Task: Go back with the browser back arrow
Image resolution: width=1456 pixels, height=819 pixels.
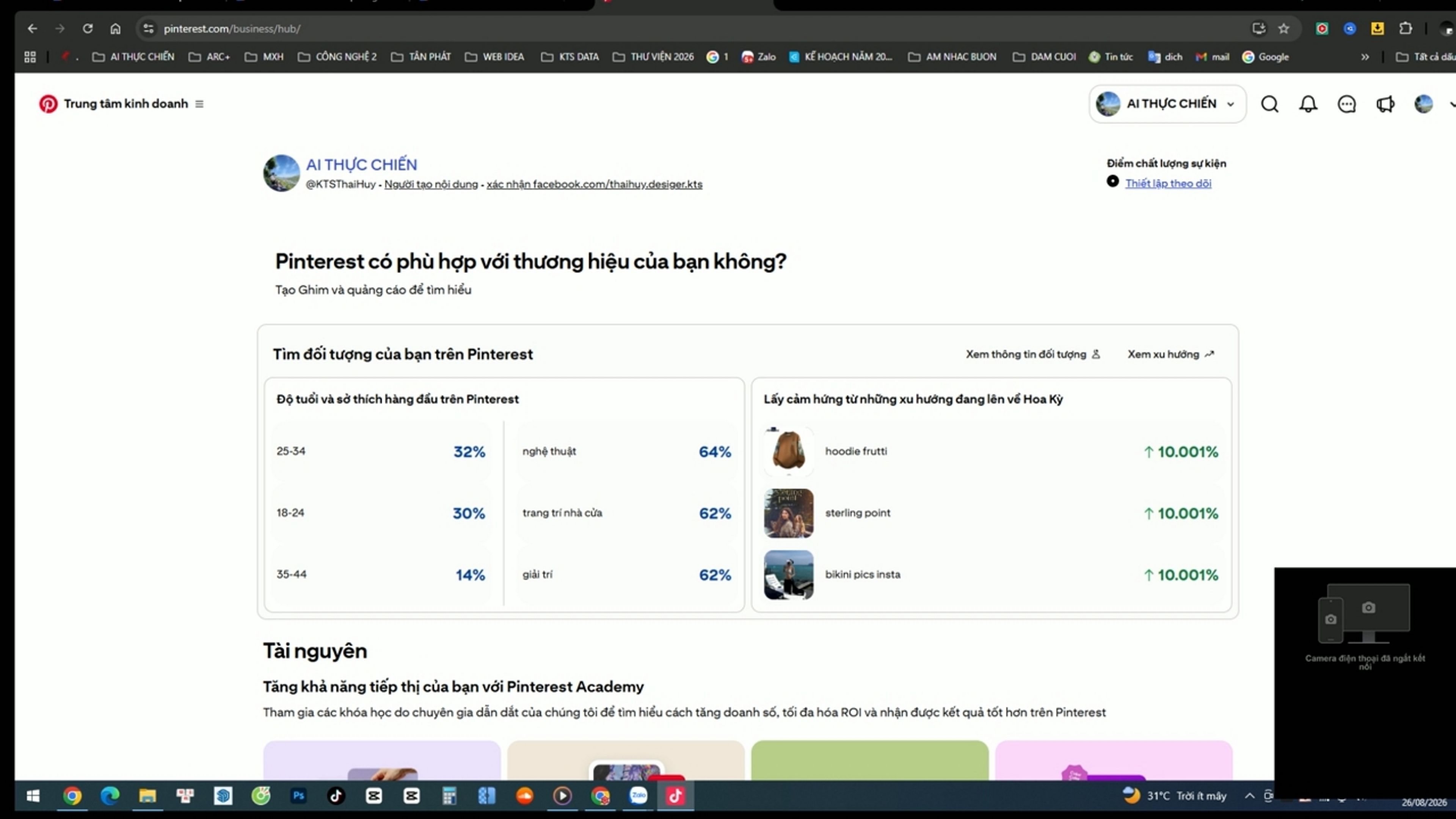Action: (x=32, y=28)
